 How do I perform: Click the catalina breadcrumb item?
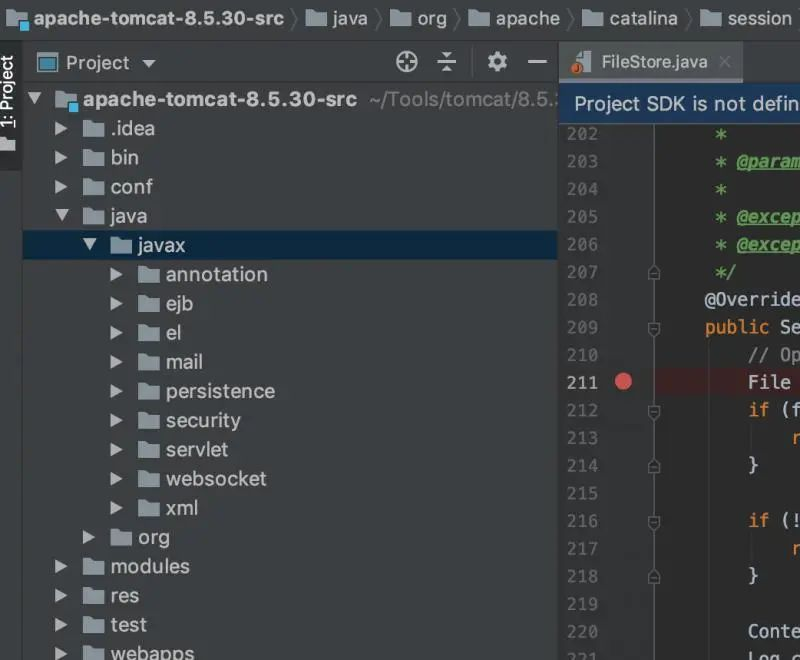[630, 19]
